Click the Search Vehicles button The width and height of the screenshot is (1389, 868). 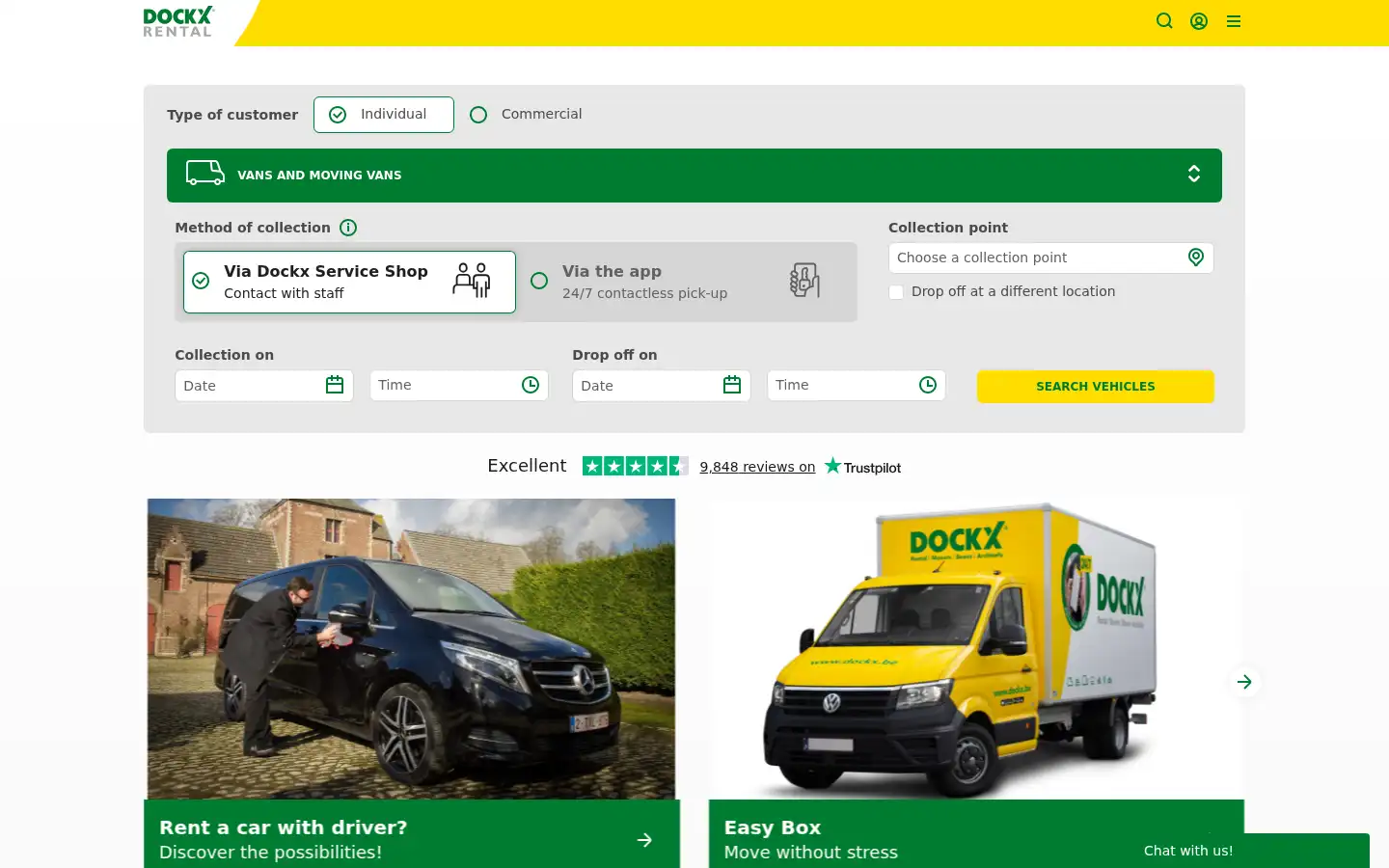(1096, 387)
